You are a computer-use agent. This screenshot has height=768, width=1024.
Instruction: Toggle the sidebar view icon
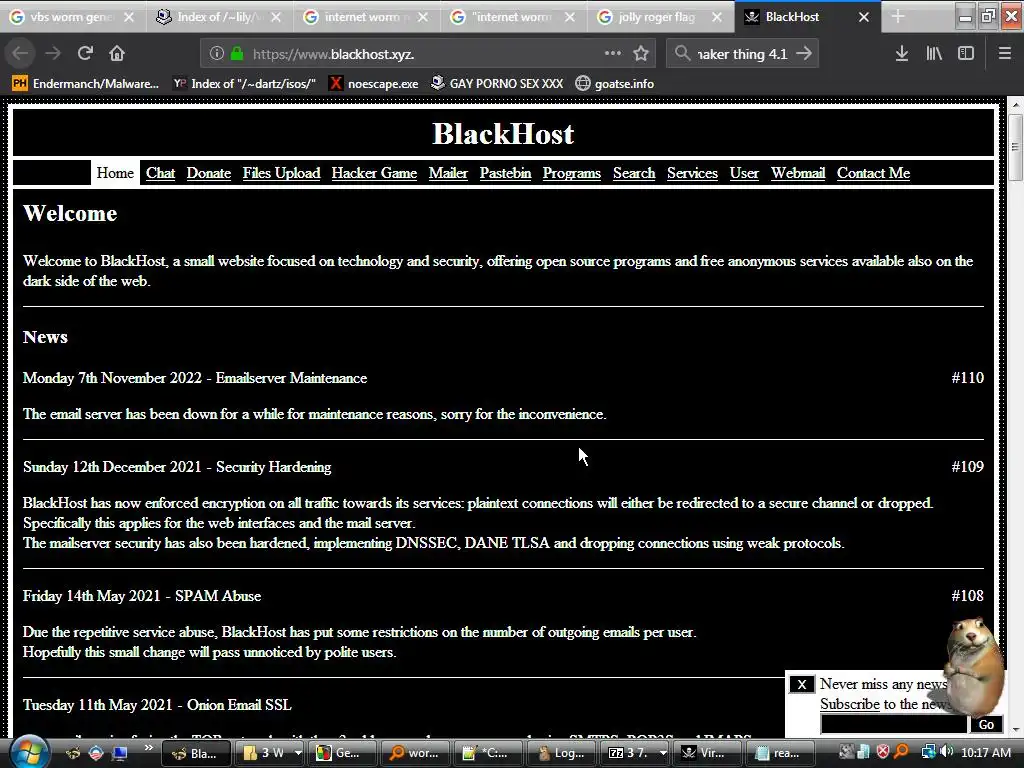[x=966, y=54]
